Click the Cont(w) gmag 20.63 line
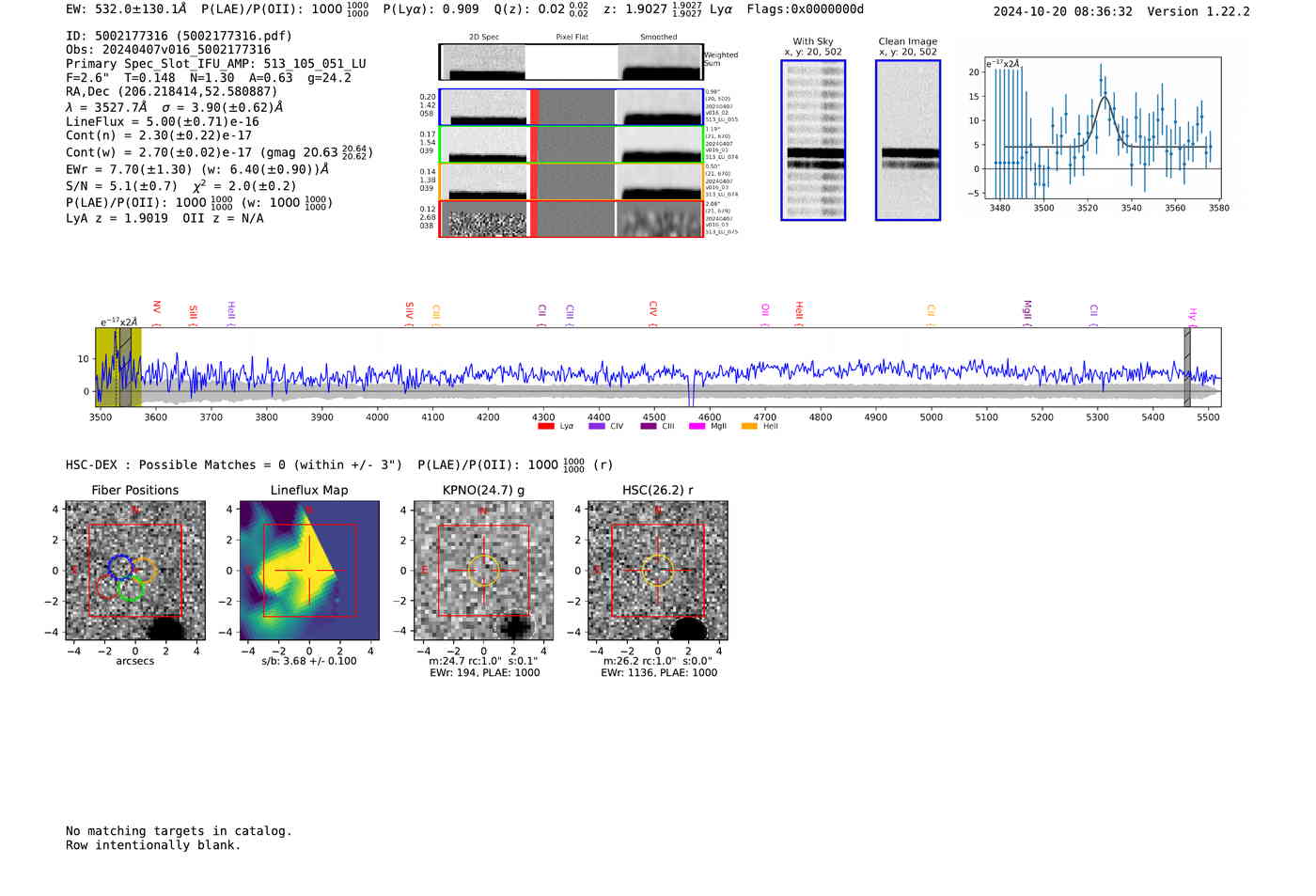 click(219, 151)
